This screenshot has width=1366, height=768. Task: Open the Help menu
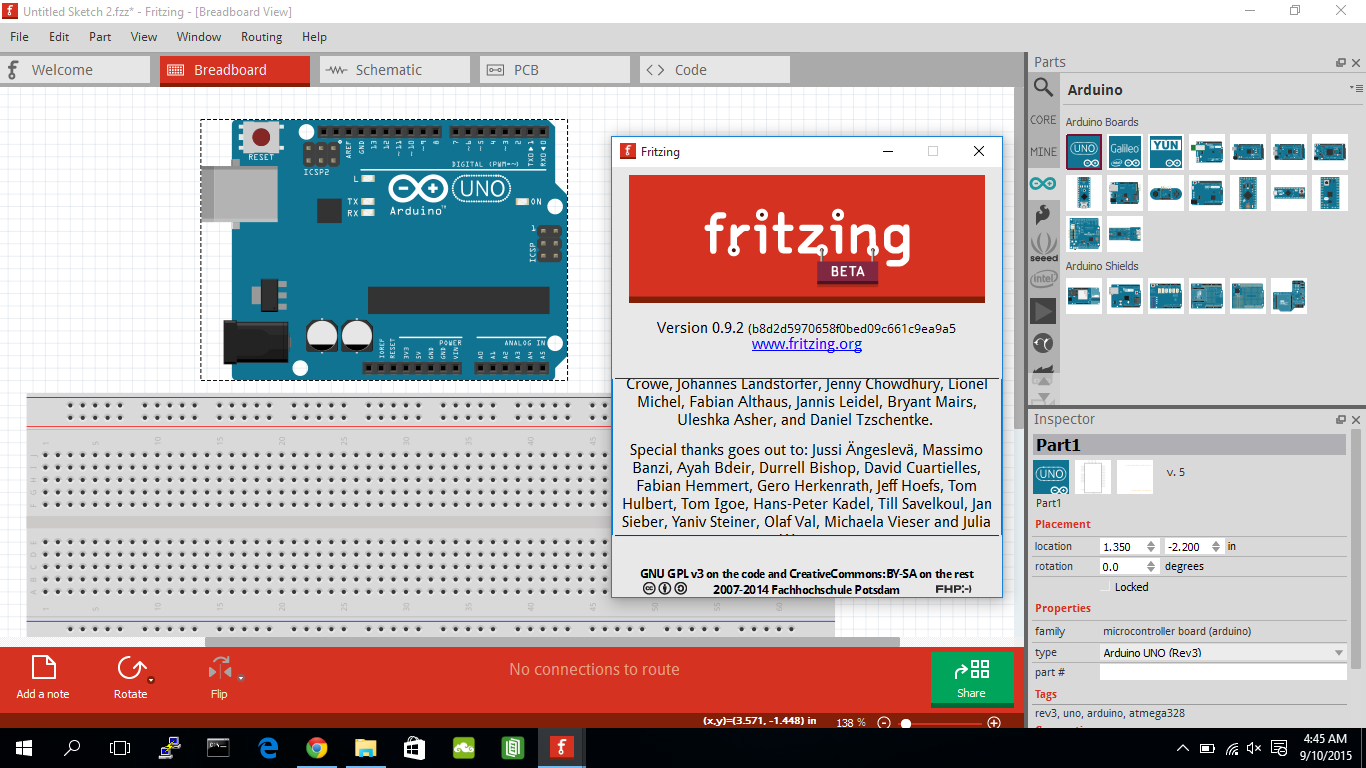tap(314, 37)
